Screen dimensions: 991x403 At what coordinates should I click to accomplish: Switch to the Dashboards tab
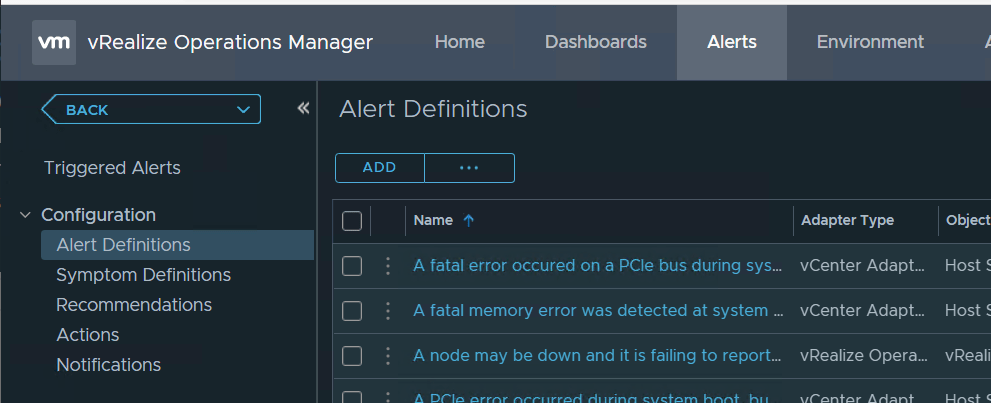(x=595, y=42)
